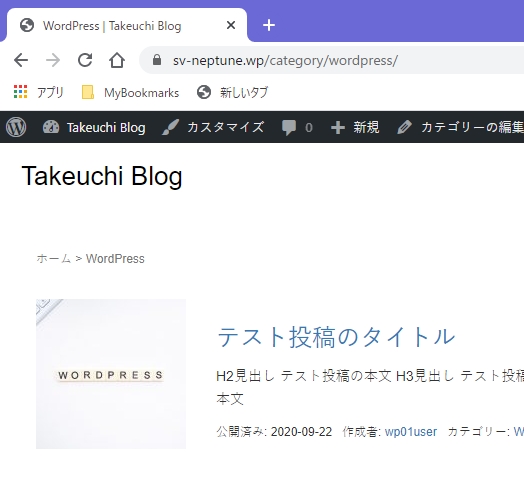Open post テスト投稿のタイトル
524x479 pixels.
[336, 337]
